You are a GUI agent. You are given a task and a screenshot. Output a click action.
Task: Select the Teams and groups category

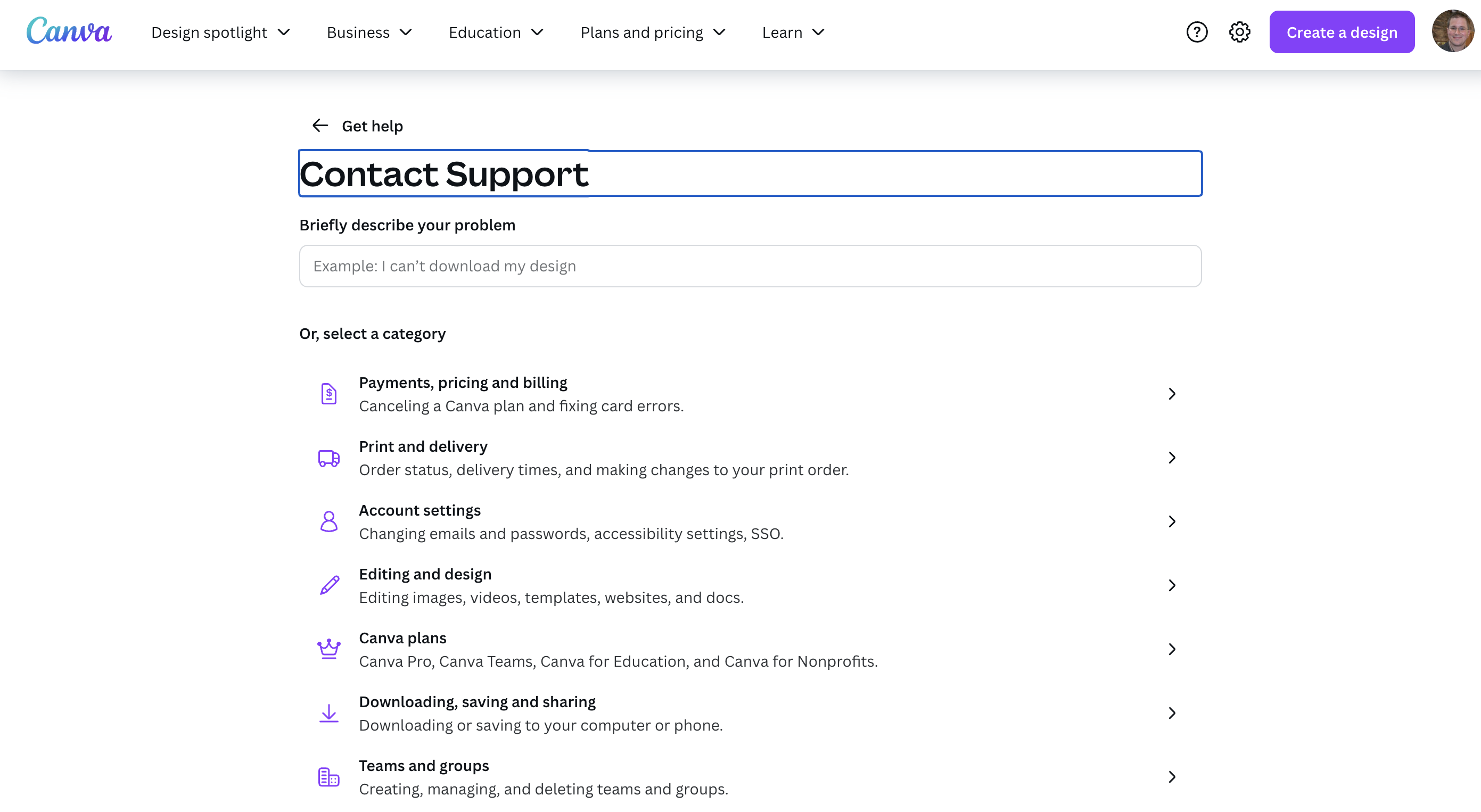tap(750, 777)
